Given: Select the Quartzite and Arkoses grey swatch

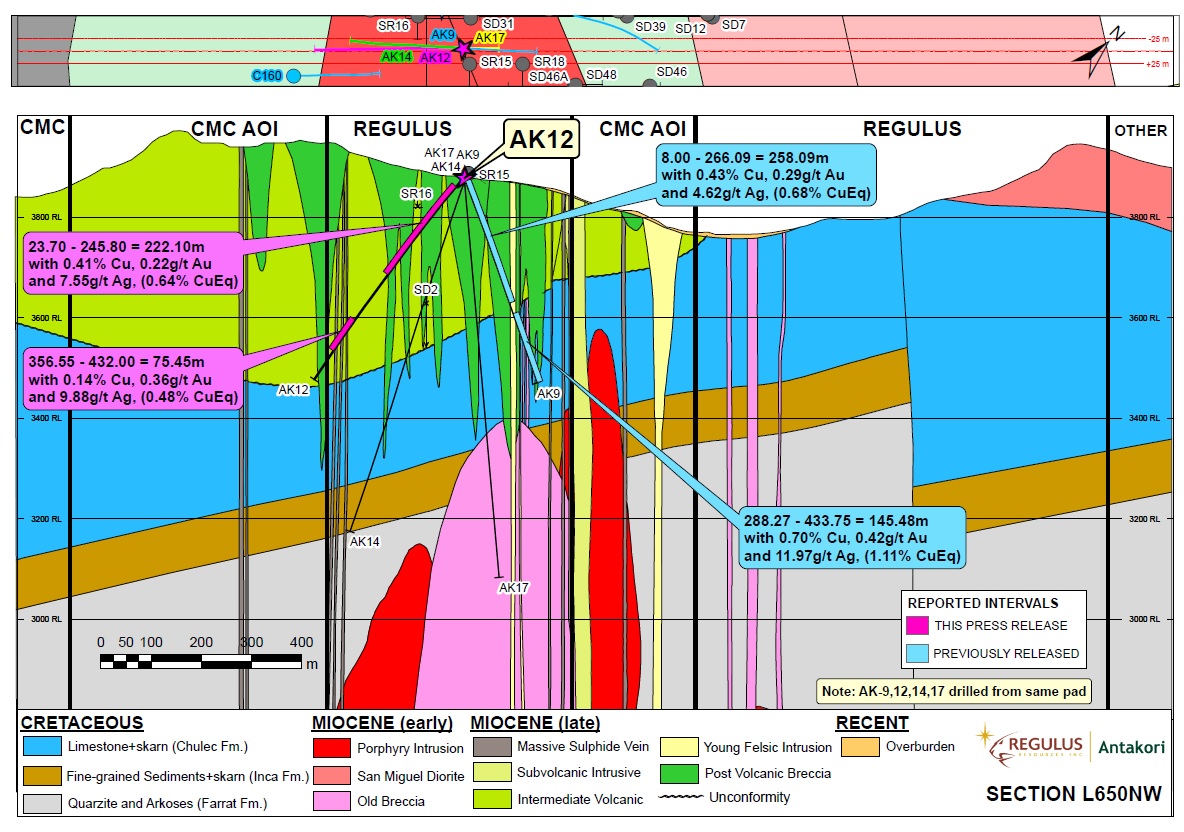Looking at the screenshot, I should point(42,803).
